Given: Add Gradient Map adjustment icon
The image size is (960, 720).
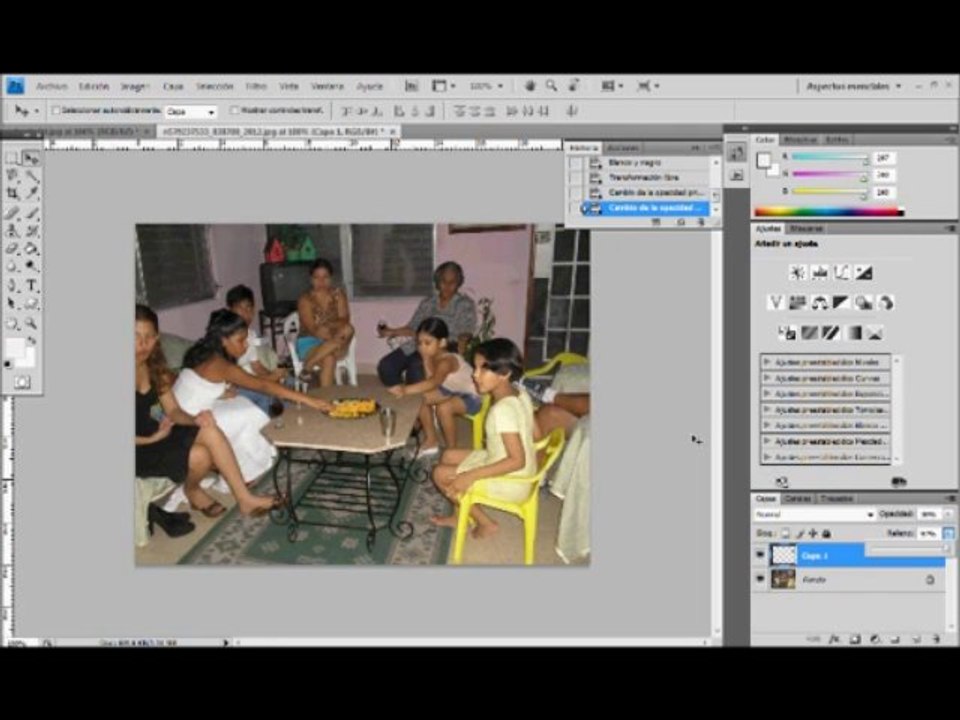Looking at the screenshot, I should tap(853, 332).
